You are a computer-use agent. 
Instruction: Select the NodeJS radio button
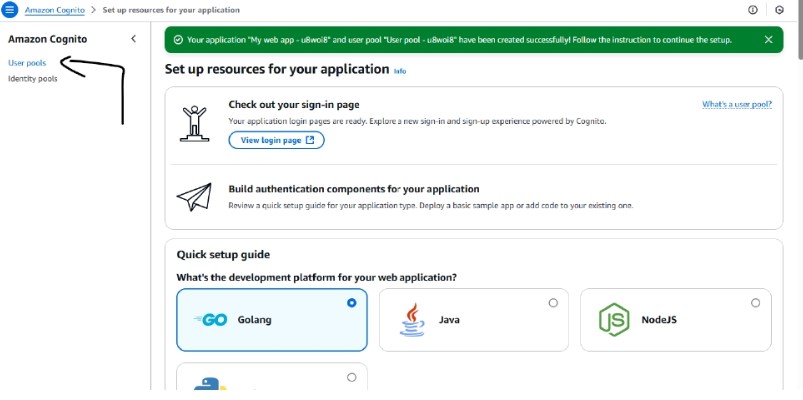coord(755,303)
